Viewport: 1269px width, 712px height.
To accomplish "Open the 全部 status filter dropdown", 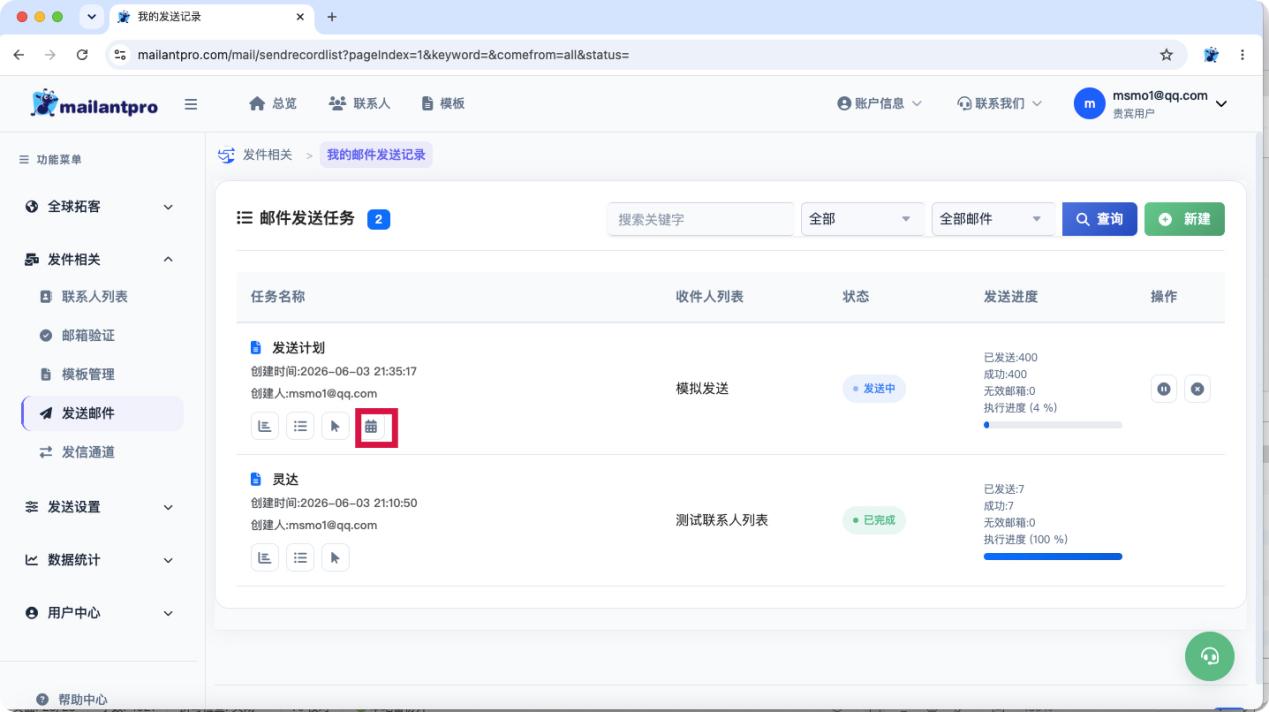I will click(x=863, y=219).
